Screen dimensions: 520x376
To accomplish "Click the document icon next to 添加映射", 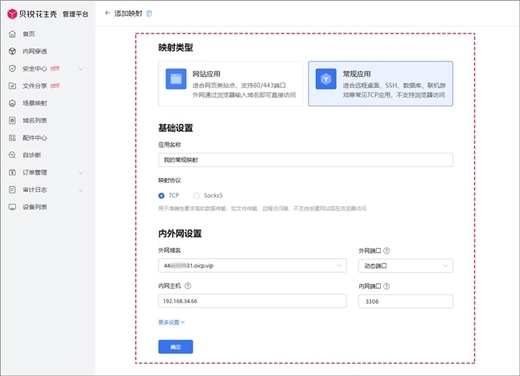I will (x=149, y=14).
